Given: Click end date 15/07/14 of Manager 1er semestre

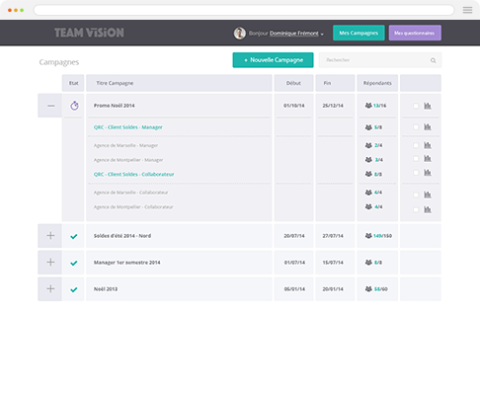Looking at the screenshot, I should (x=333, y=262).
